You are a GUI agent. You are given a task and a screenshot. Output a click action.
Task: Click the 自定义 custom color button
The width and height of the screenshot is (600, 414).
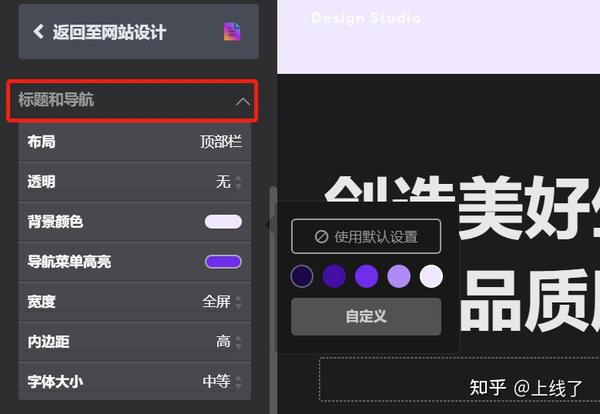(366, 316)
